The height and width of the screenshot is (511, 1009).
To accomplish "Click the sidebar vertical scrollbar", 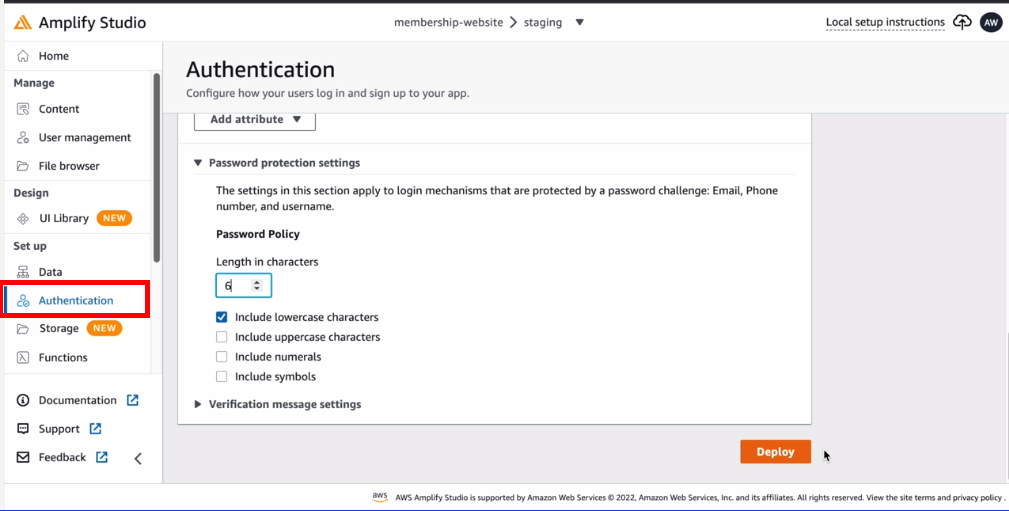I will tap(156, 167).
